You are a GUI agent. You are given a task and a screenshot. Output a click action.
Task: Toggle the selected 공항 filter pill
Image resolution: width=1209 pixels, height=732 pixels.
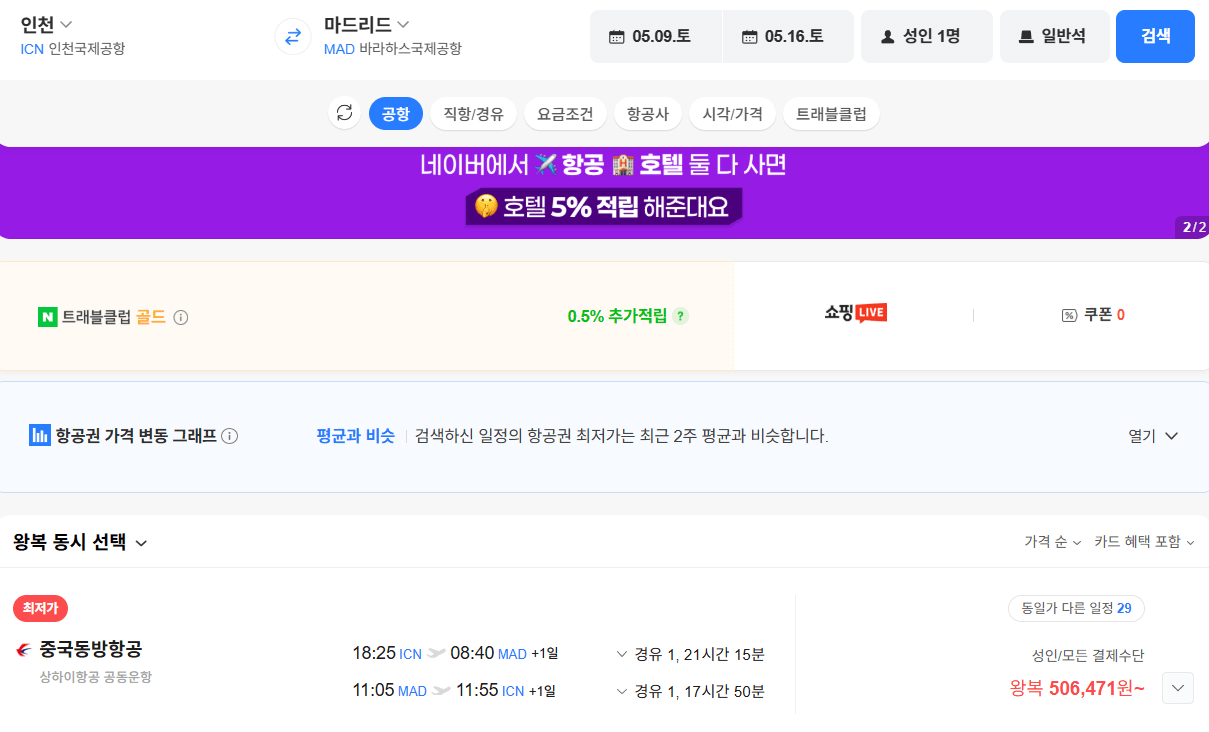click(x=395, y=113)
